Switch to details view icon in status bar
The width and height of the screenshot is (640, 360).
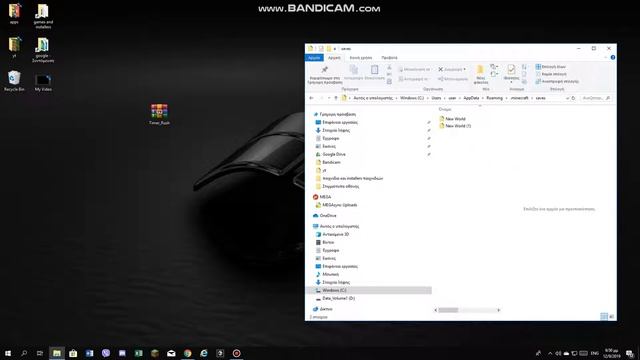click(604, 316)
